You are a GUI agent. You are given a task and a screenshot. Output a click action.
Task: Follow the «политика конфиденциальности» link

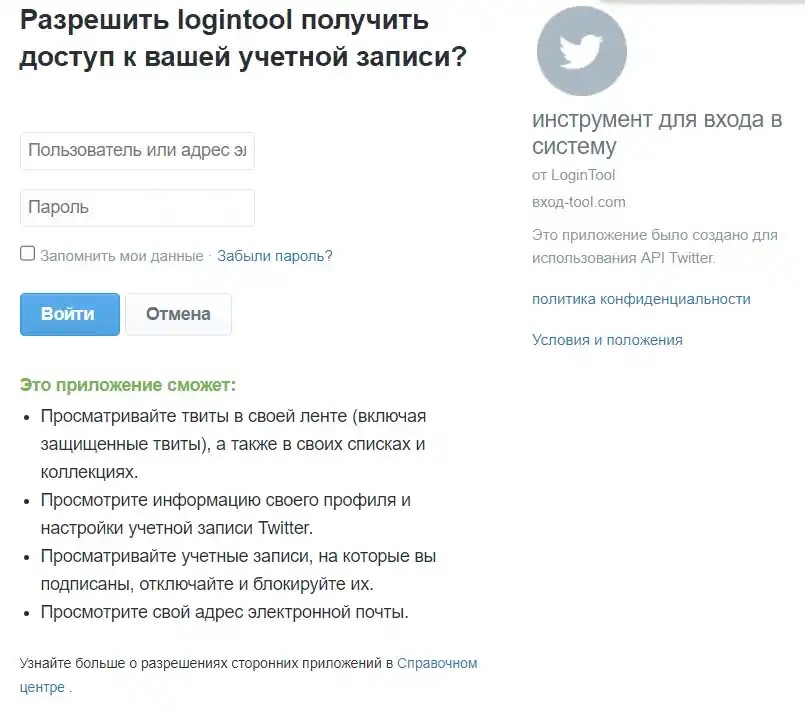click(x=640, y=298)
